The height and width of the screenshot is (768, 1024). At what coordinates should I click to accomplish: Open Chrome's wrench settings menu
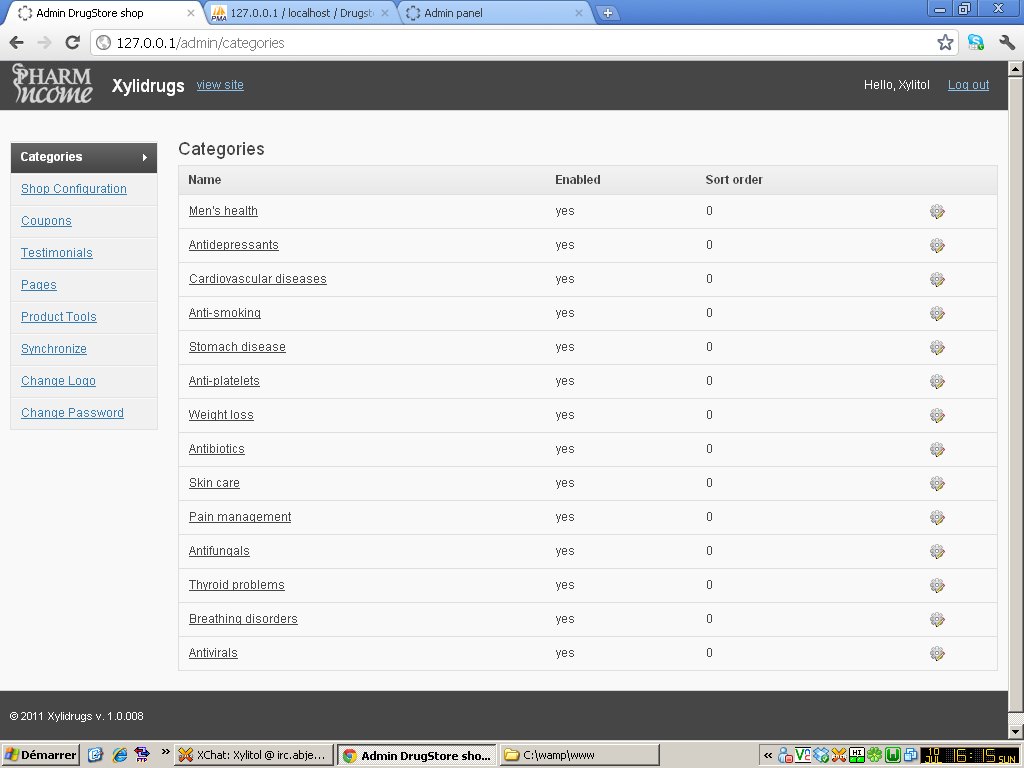1006,43
